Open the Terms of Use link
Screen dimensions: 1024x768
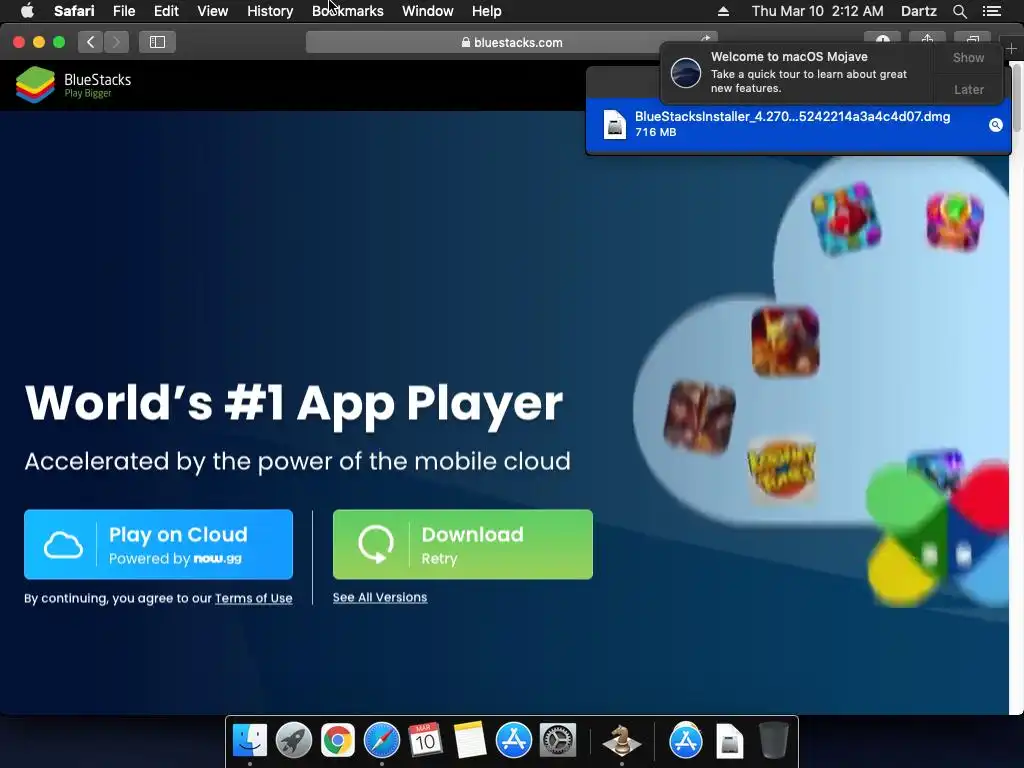(x=253, y=598)
